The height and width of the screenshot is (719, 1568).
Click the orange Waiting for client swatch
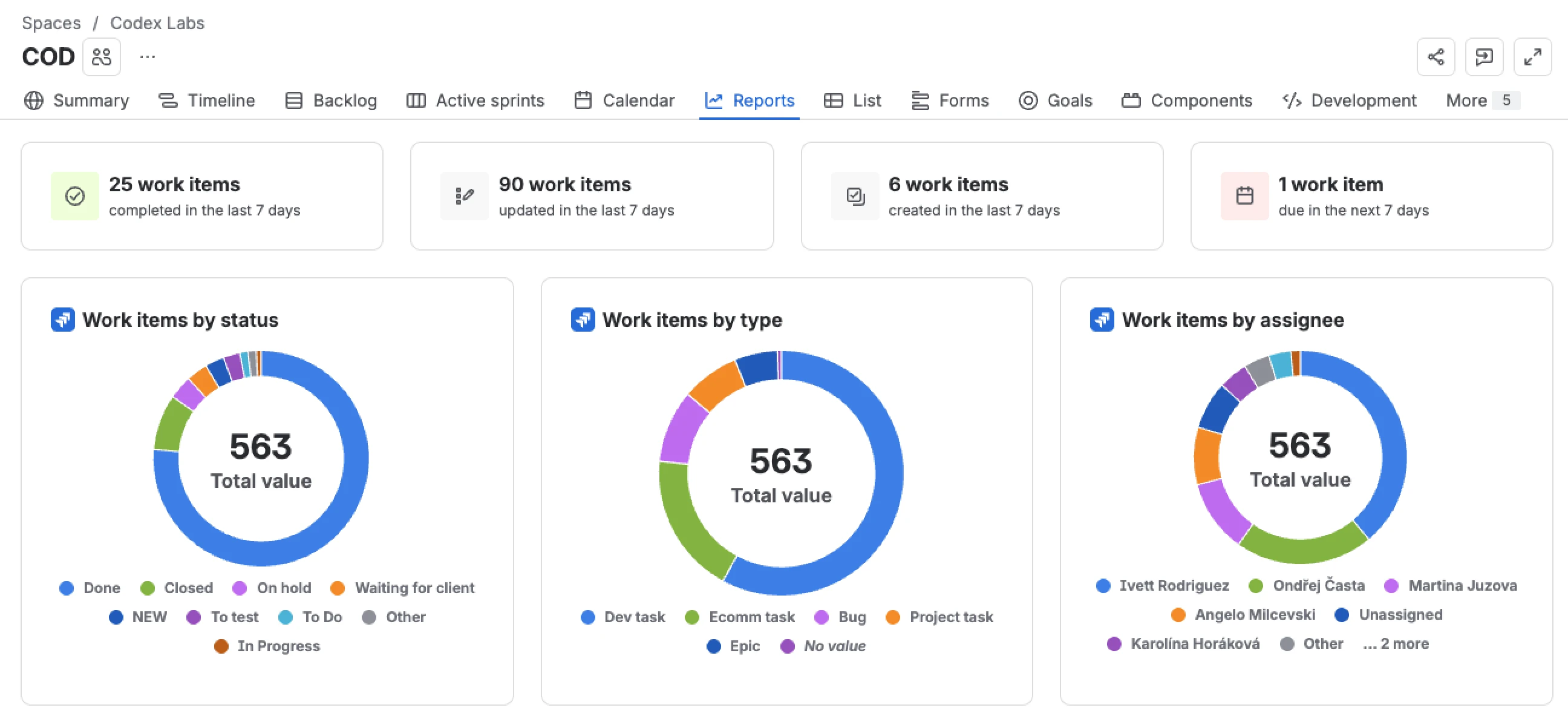337,588
